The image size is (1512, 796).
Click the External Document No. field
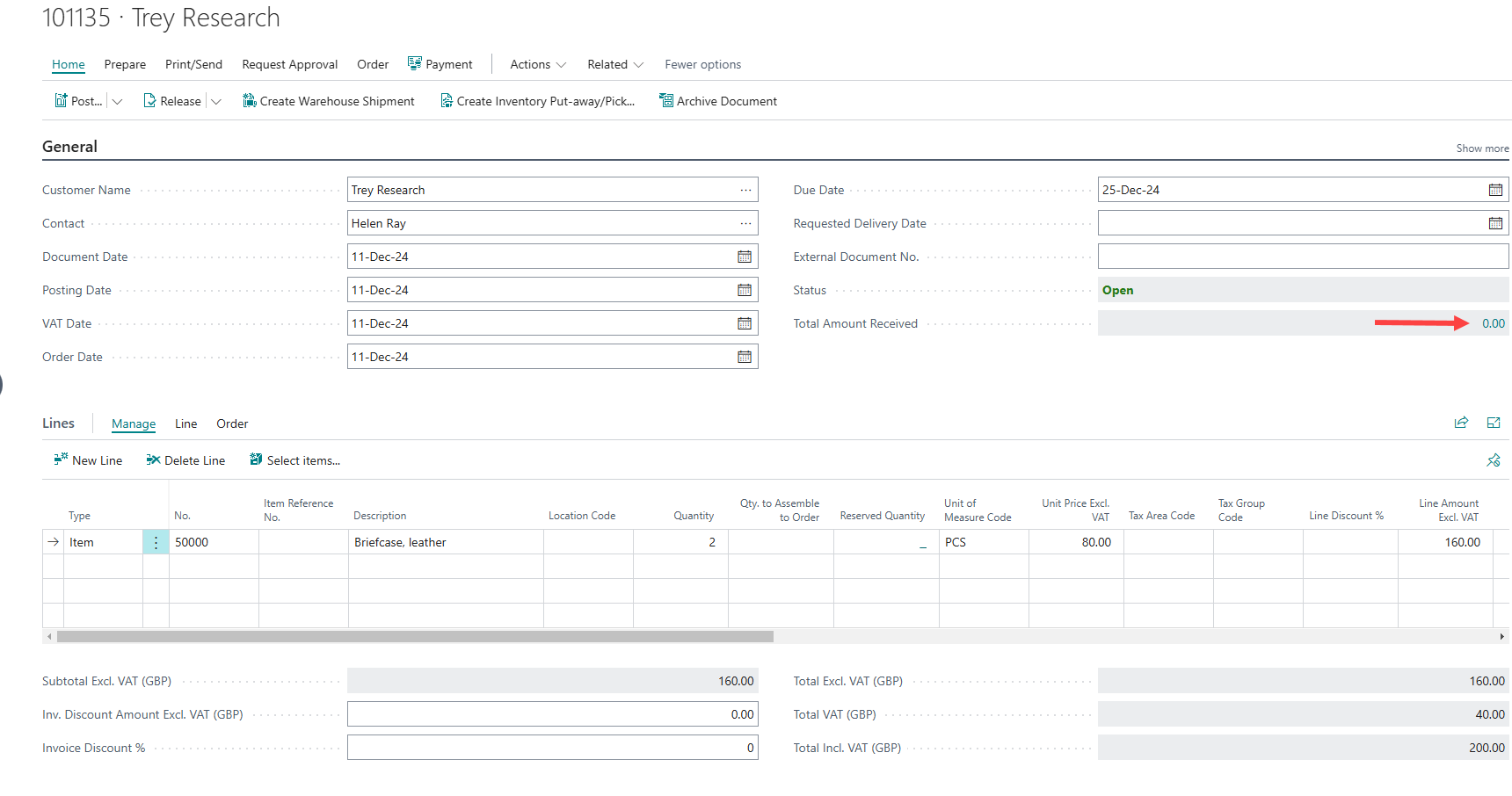point(1302,257)
